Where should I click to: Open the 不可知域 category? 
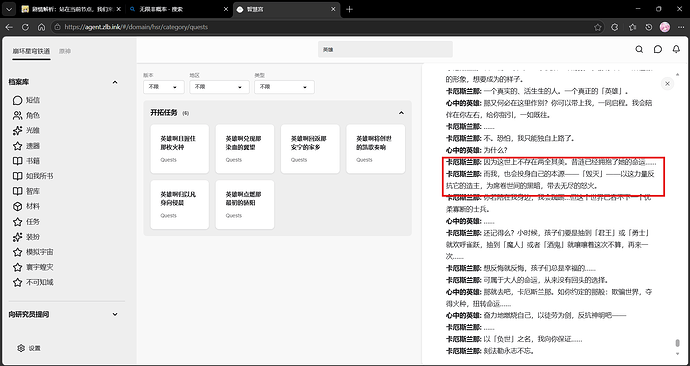[33, 282]
